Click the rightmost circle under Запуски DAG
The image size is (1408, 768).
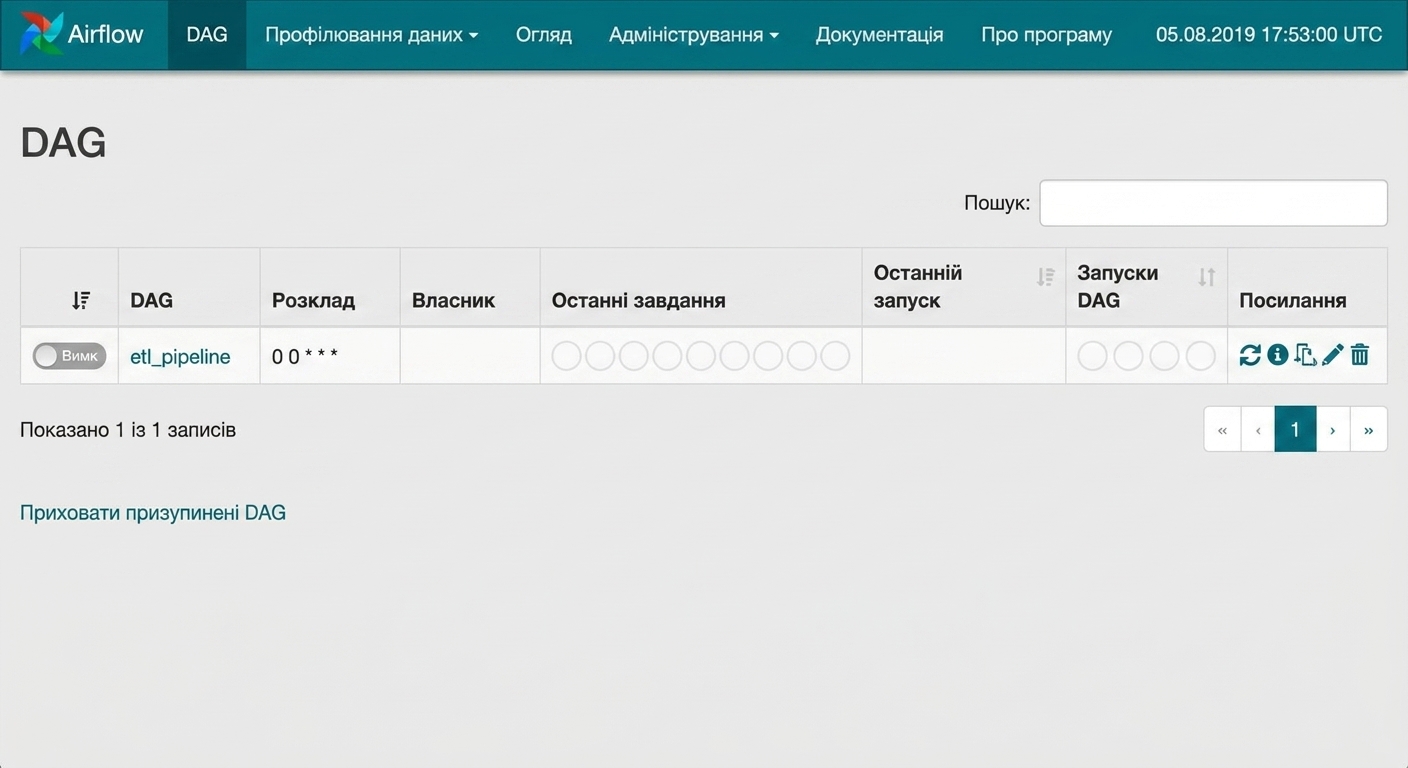click(1200, 355)
